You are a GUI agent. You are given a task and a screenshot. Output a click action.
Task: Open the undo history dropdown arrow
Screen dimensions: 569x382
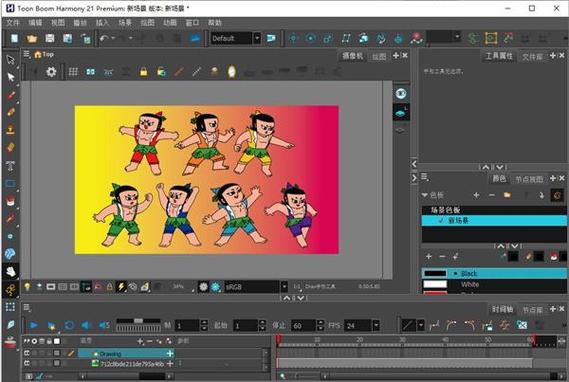[113, 38]
